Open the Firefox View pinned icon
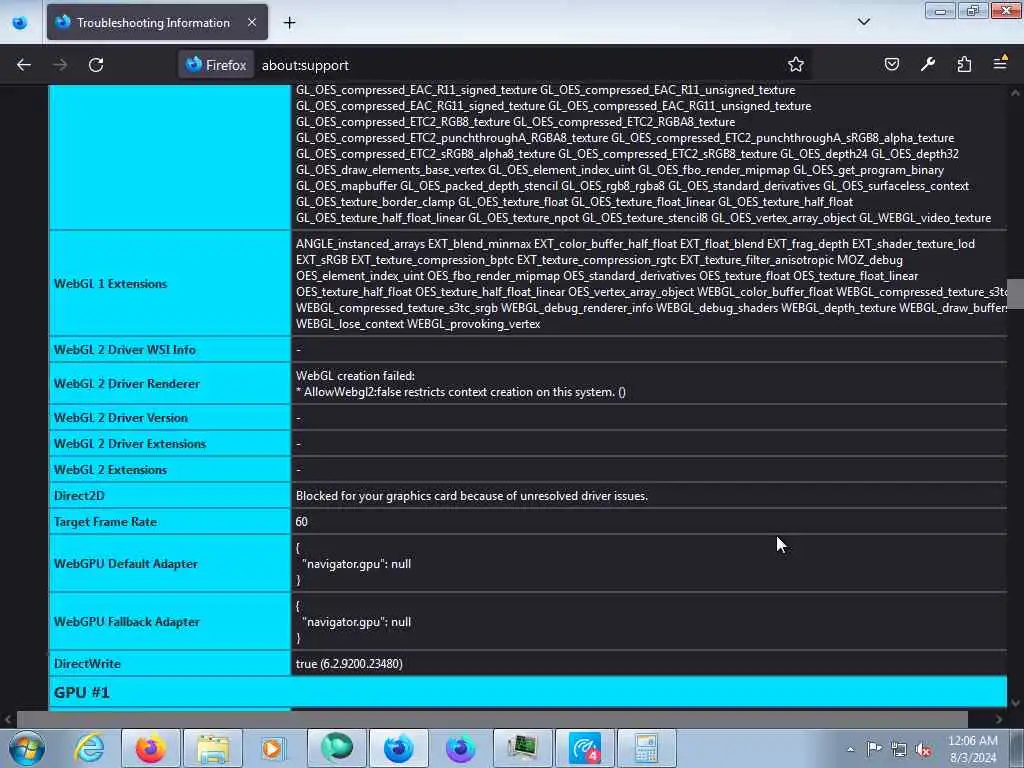 click(x=20, y=23)
